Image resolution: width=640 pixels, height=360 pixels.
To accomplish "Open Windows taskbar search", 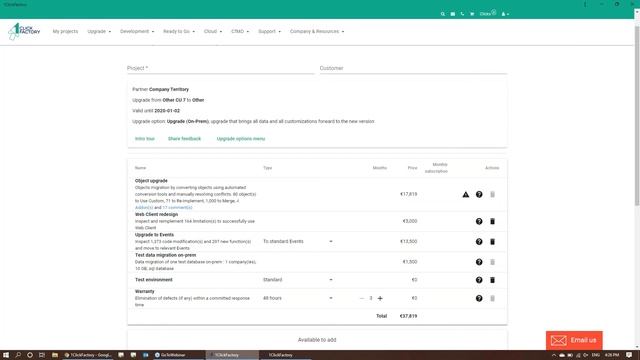I will click(18, 355).
